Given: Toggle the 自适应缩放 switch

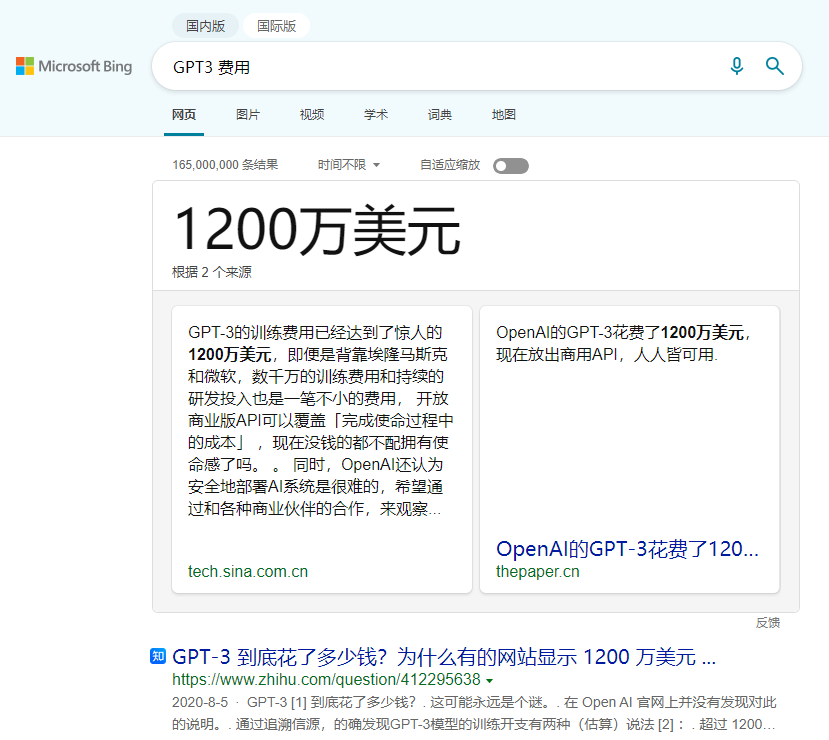Looking at the screenshot, I should coord(511,165).
